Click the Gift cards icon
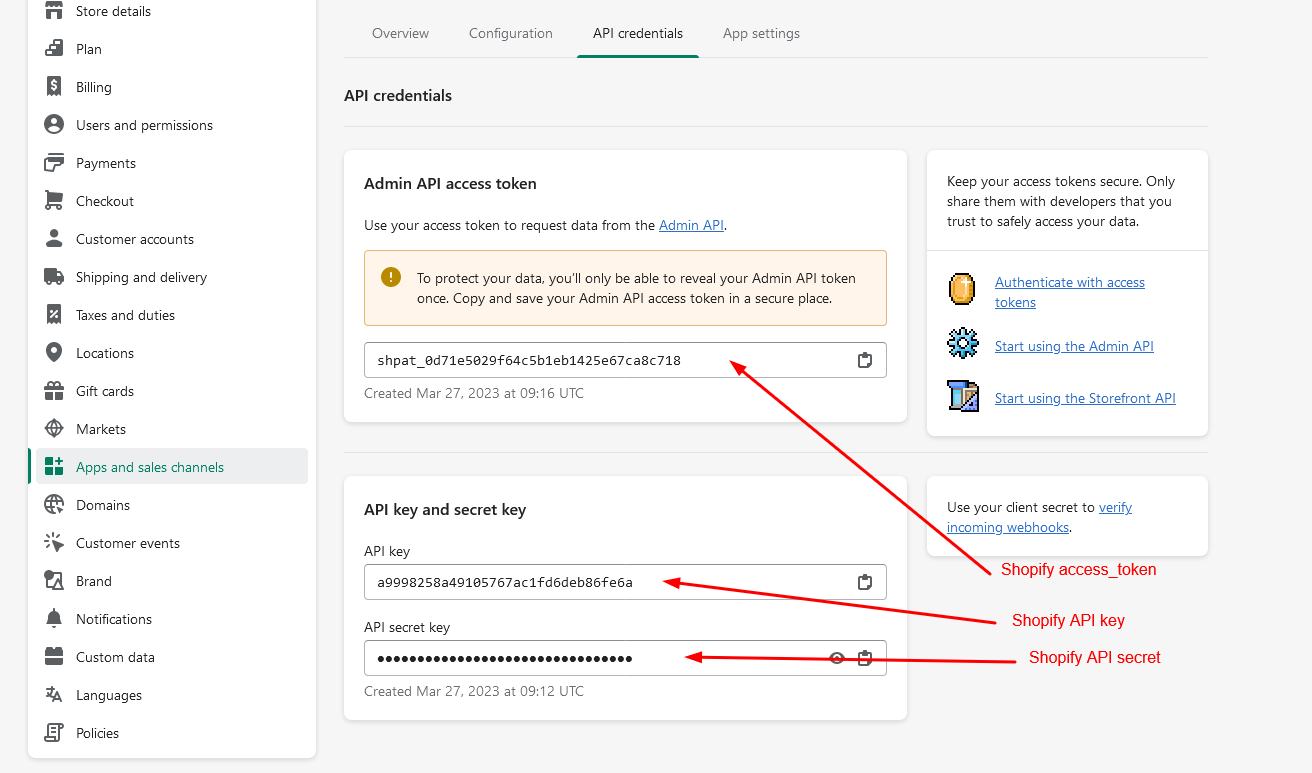The width and height of the screenshot is (1312, 773). click(x=54, y=391)
